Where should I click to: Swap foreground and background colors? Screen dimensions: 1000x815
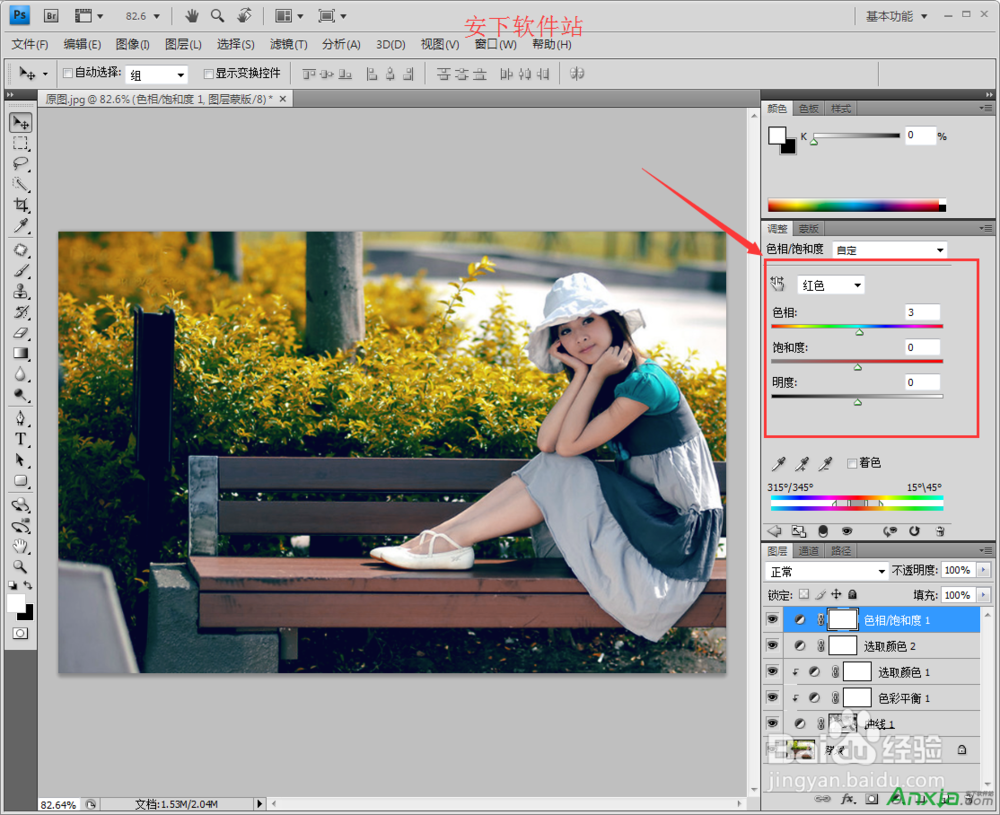(x=28, y=584)
